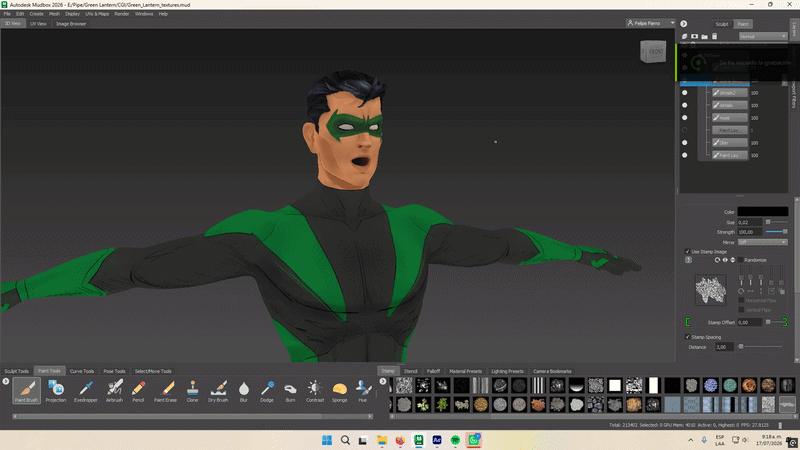Enable the Randomize checkbox
This screenshot has width=800, height=450.
pyautogui.click(x=740, y=260)
